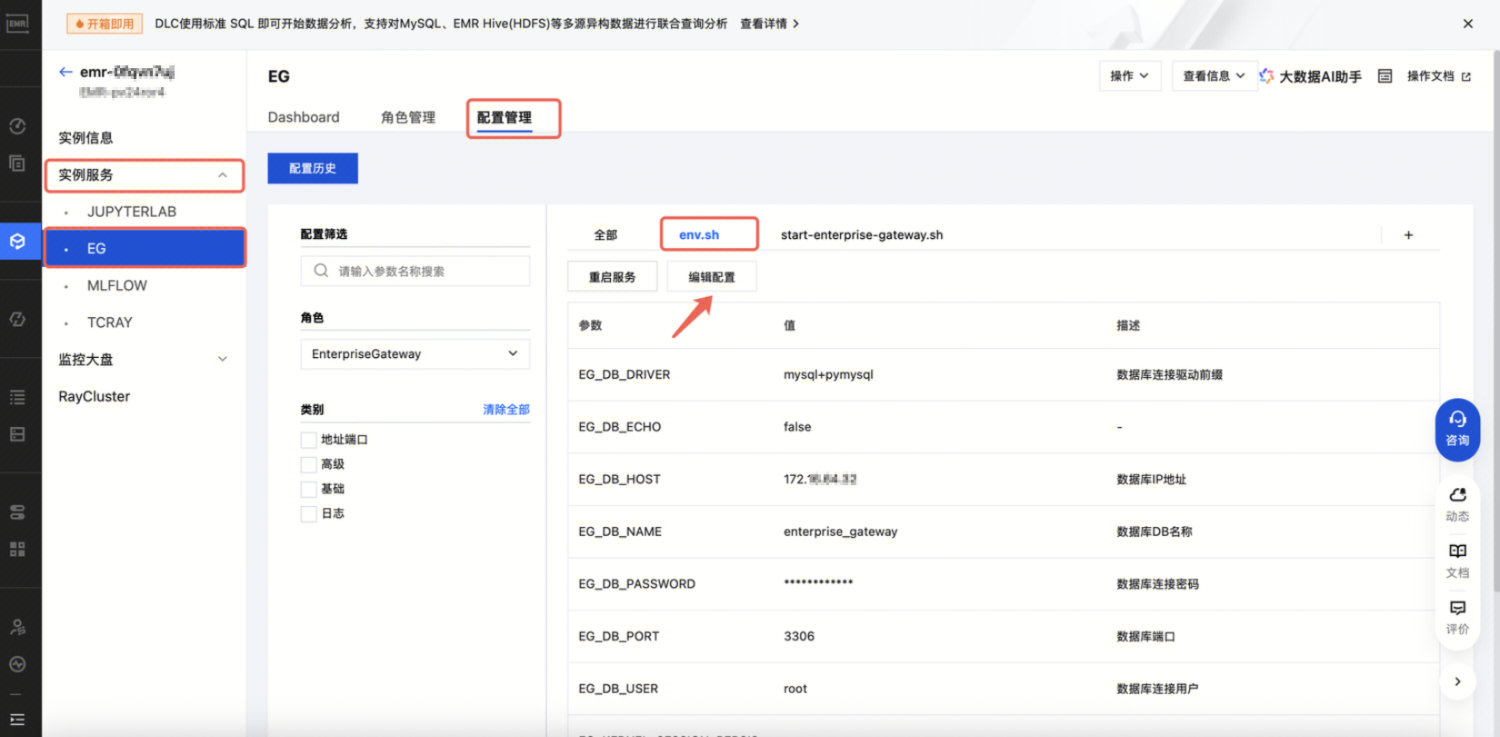Open the 查看详情 link in banner
The image size is (1500, 737).
[x=770, y=23]
